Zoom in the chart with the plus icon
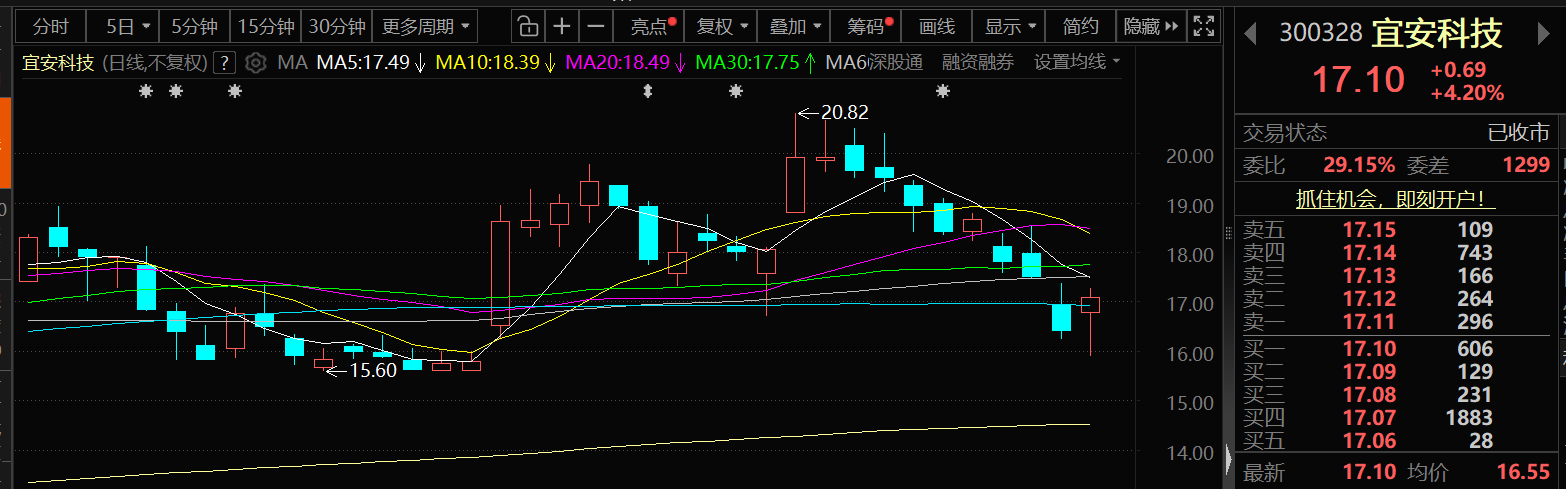Screen dimensions: 1566x489 click(563, 26)
